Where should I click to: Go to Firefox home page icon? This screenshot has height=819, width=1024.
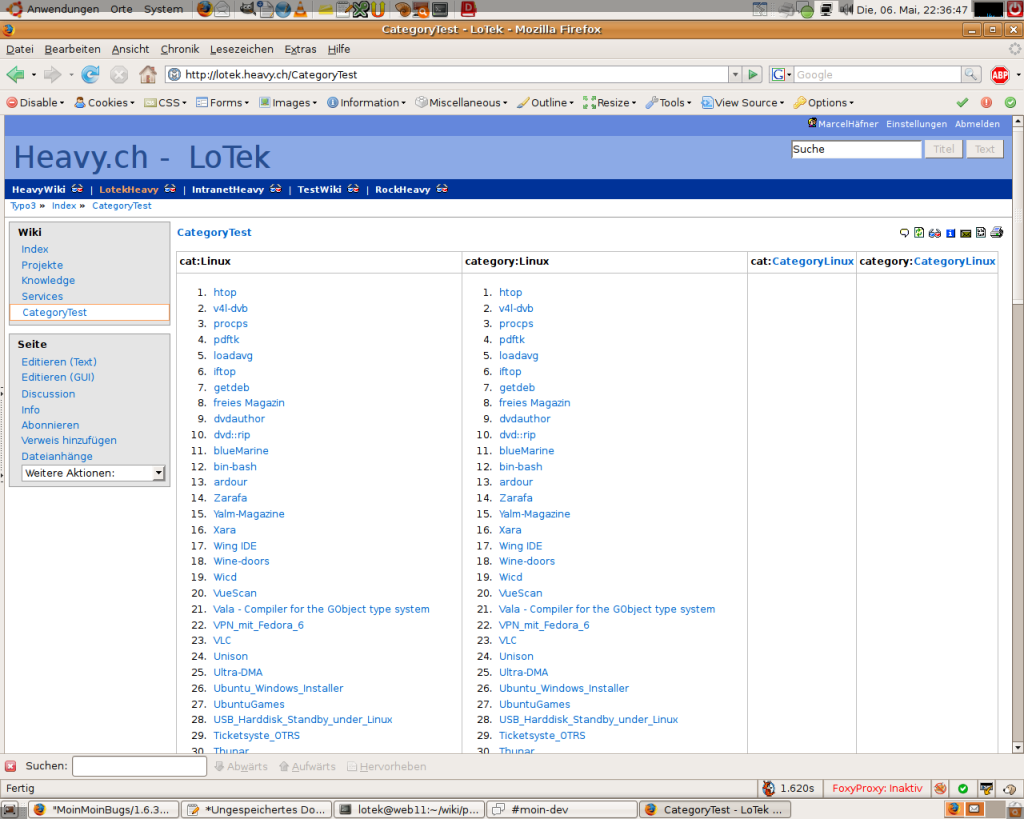[x=147, y=75]
